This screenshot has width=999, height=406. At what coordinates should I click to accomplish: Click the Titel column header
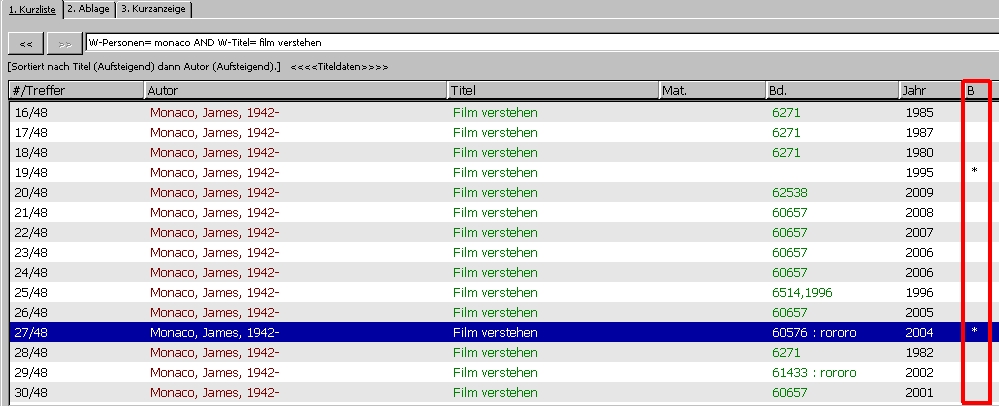[552, 91]
